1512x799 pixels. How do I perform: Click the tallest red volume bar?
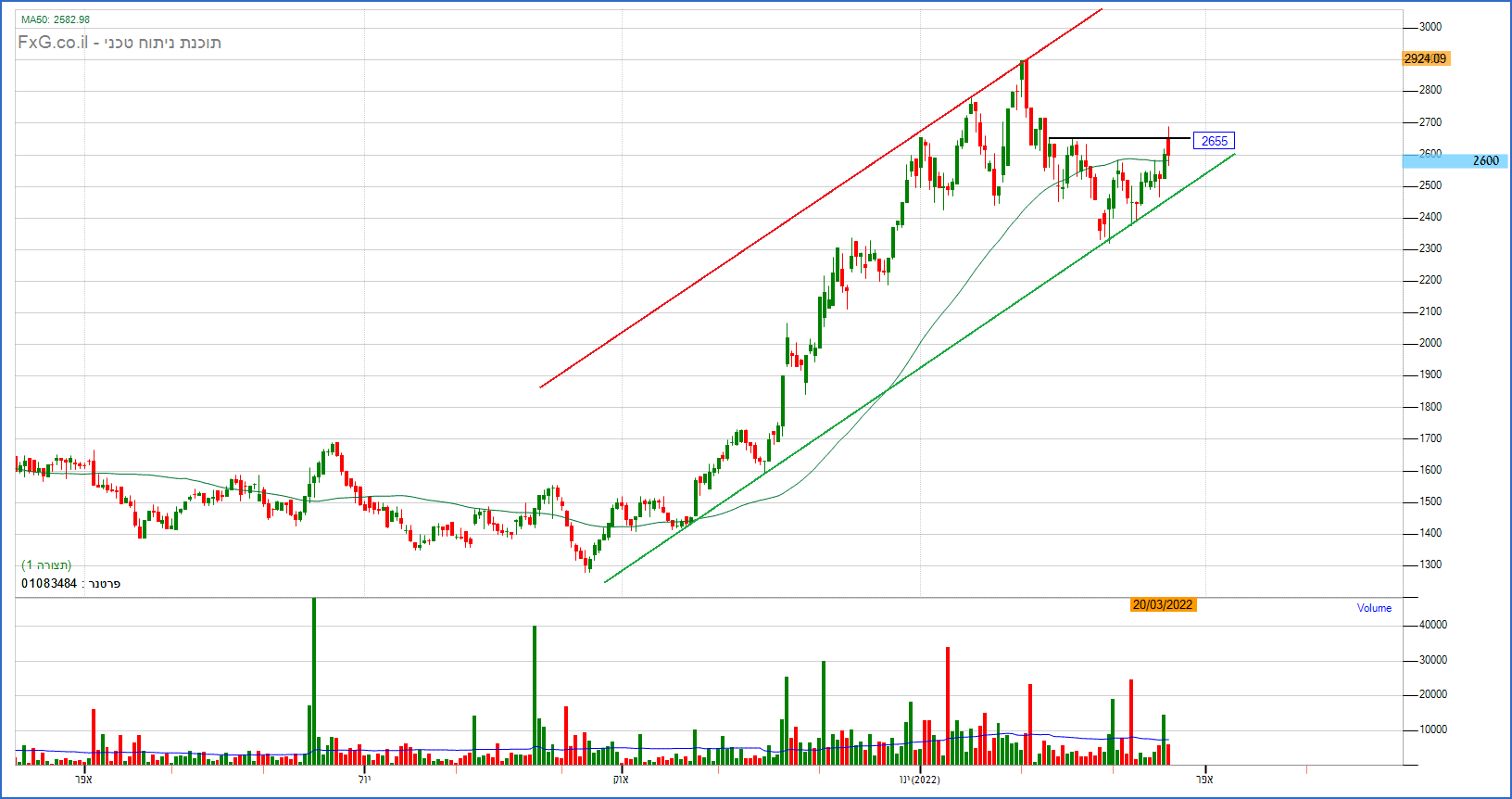(948, 705)
